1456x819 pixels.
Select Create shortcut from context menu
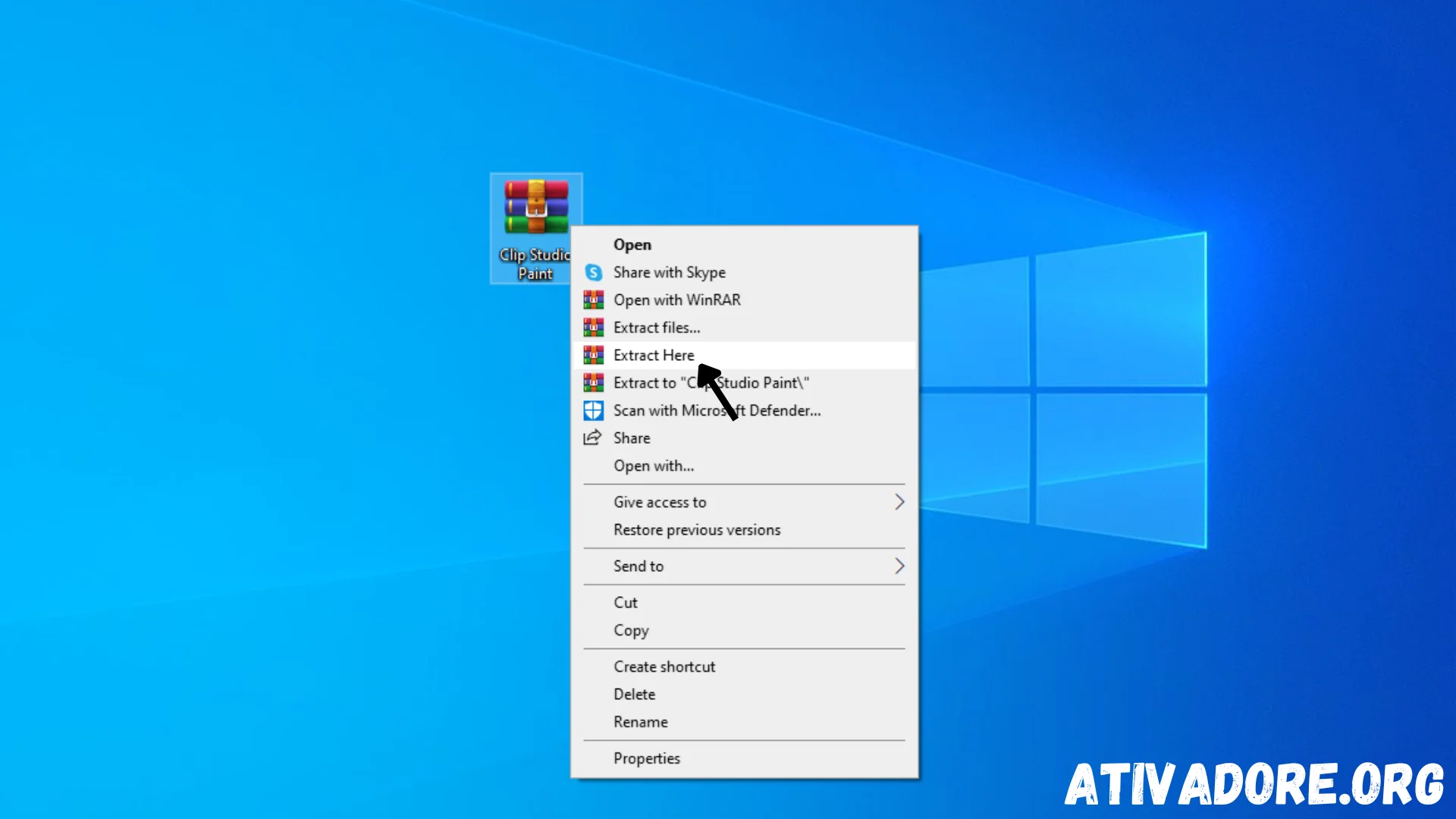(665, 666)
